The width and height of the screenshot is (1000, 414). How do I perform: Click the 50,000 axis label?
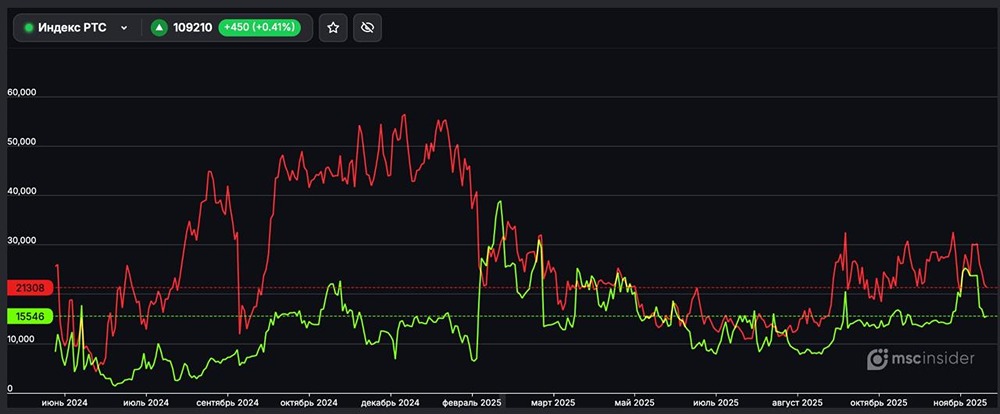pyautogui.click(x=22, y=142)
